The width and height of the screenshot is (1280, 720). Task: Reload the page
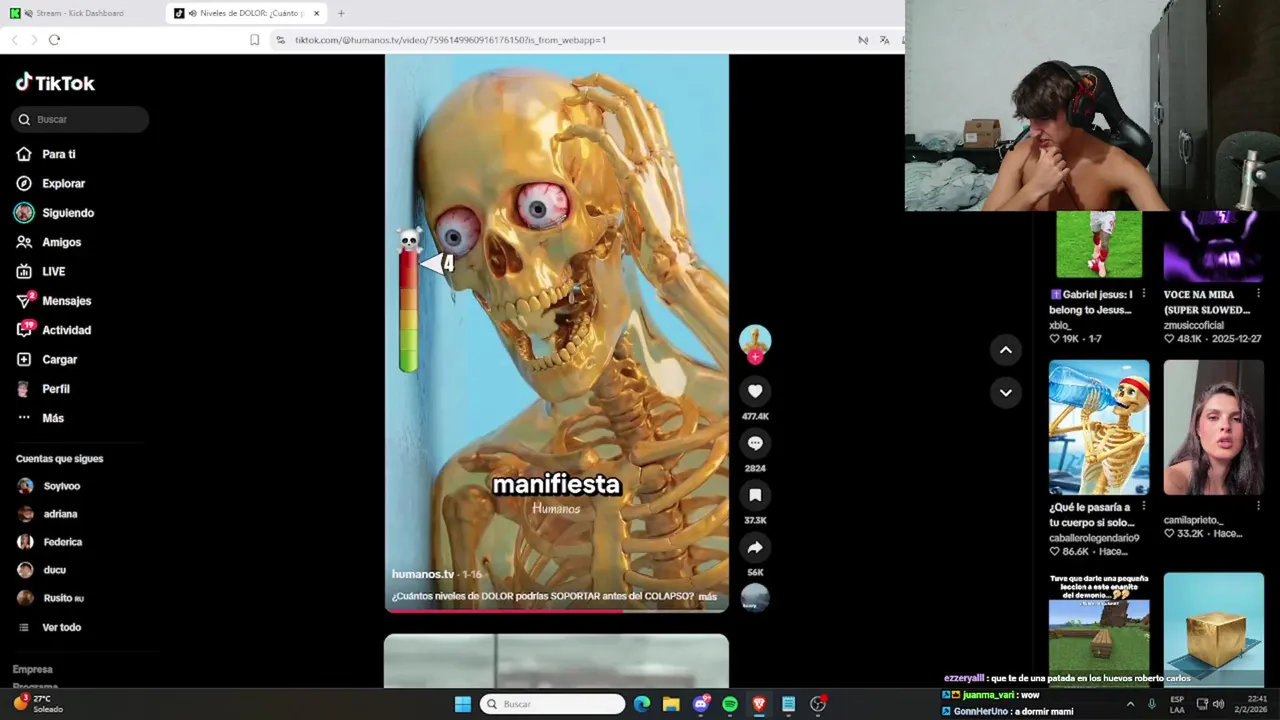(x=54, y=40)
